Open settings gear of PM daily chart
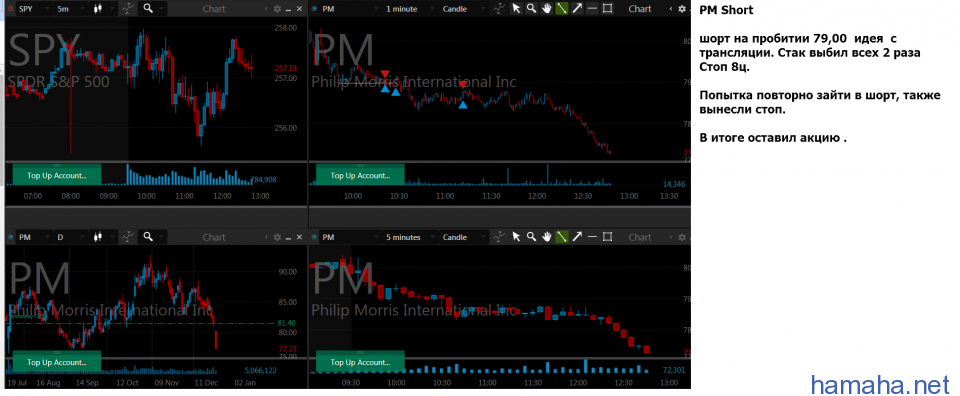This screenshot has height=396, width=960. 277,237
